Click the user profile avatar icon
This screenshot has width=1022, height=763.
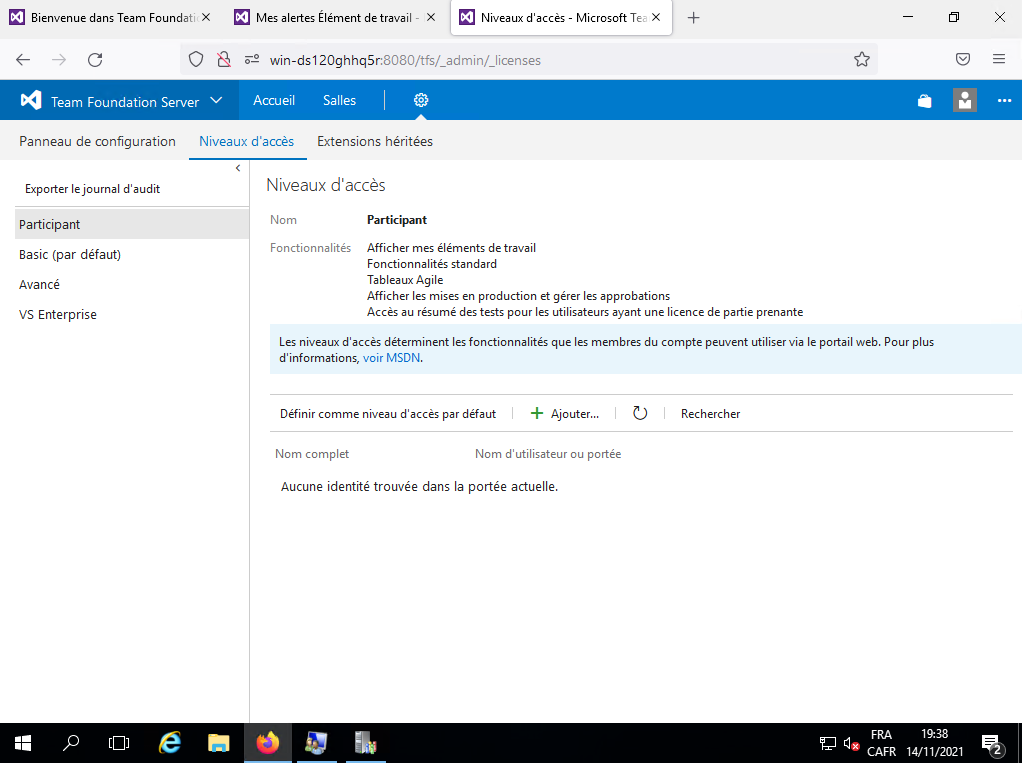tap(965, 101)
